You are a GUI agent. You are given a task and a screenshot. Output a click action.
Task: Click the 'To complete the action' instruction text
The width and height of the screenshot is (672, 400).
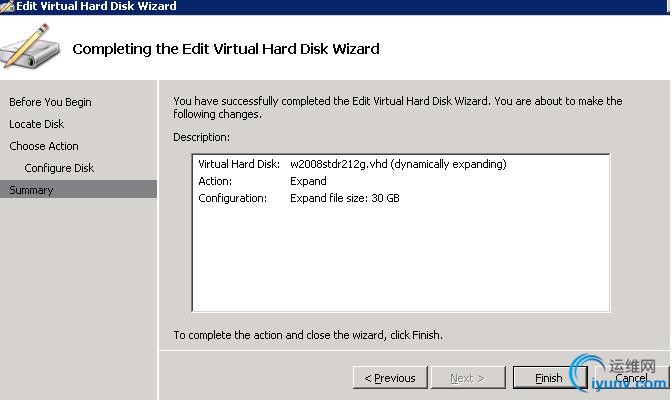(x=307, y=335)
